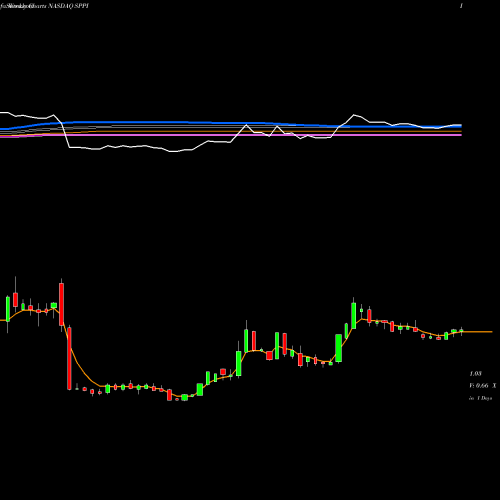Click the V: 0.66 volume value
Image resolution: width=500 pixels, height=500 pixels.
click(479, 386)
